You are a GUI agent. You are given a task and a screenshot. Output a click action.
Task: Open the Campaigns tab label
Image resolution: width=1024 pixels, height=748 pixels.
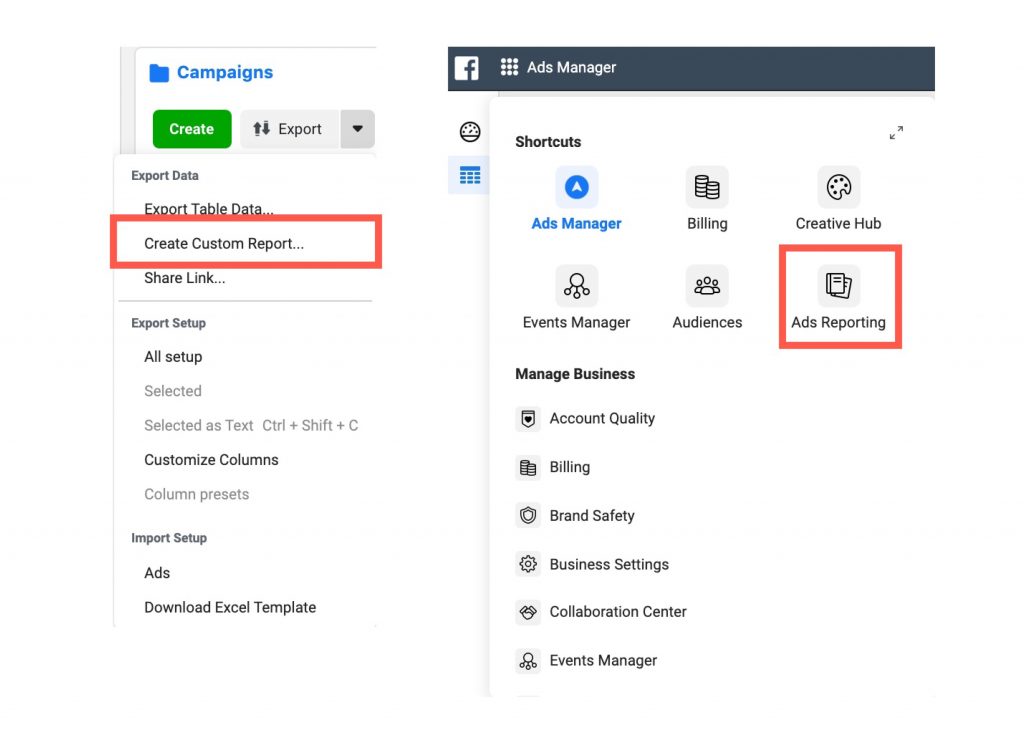tap(225, 73)
